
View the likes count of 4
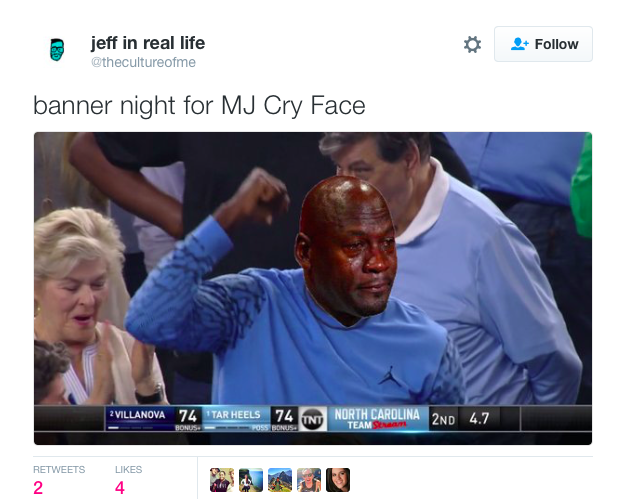click(x=120, y=488)
